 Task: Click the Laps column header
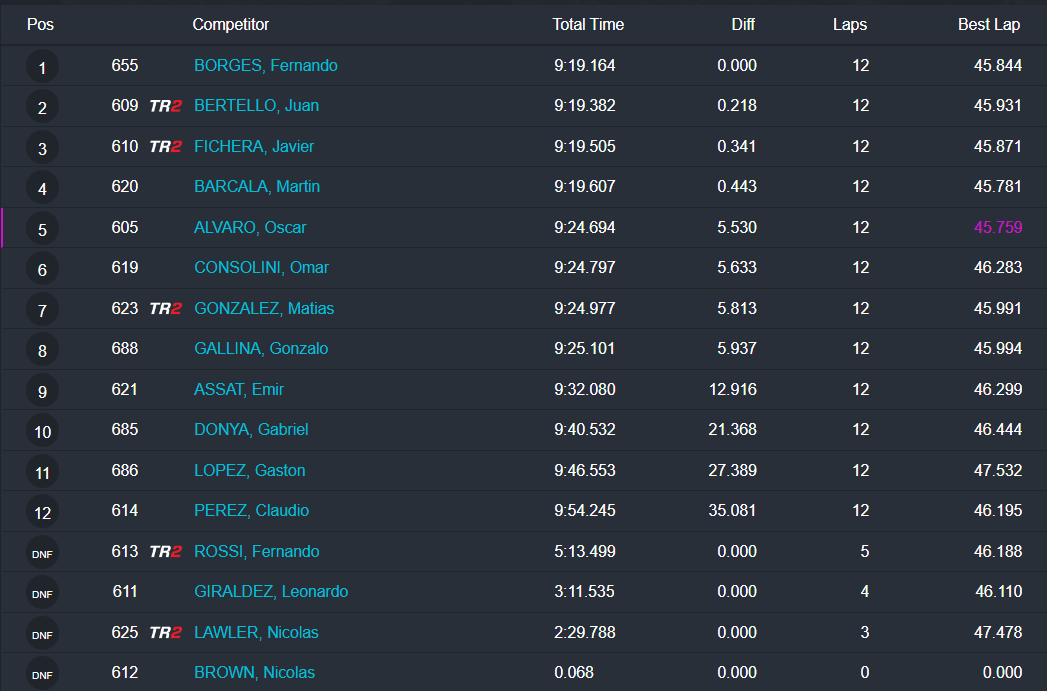point(850,25)
